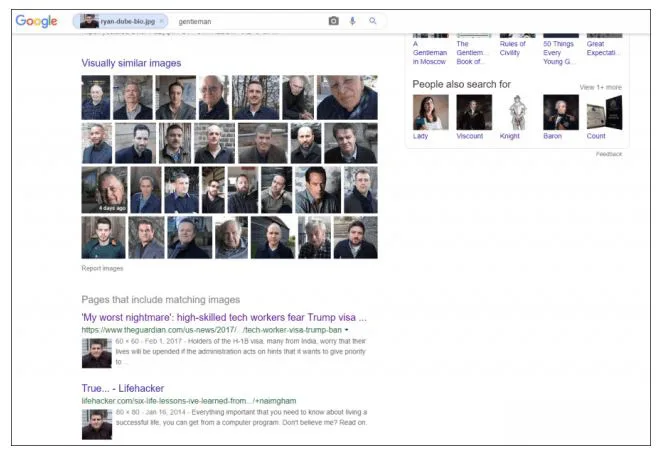Click the 'Feedback' link under knowledge panel
The height and width of the screenshot is (454, 661).
click(608, 154)
